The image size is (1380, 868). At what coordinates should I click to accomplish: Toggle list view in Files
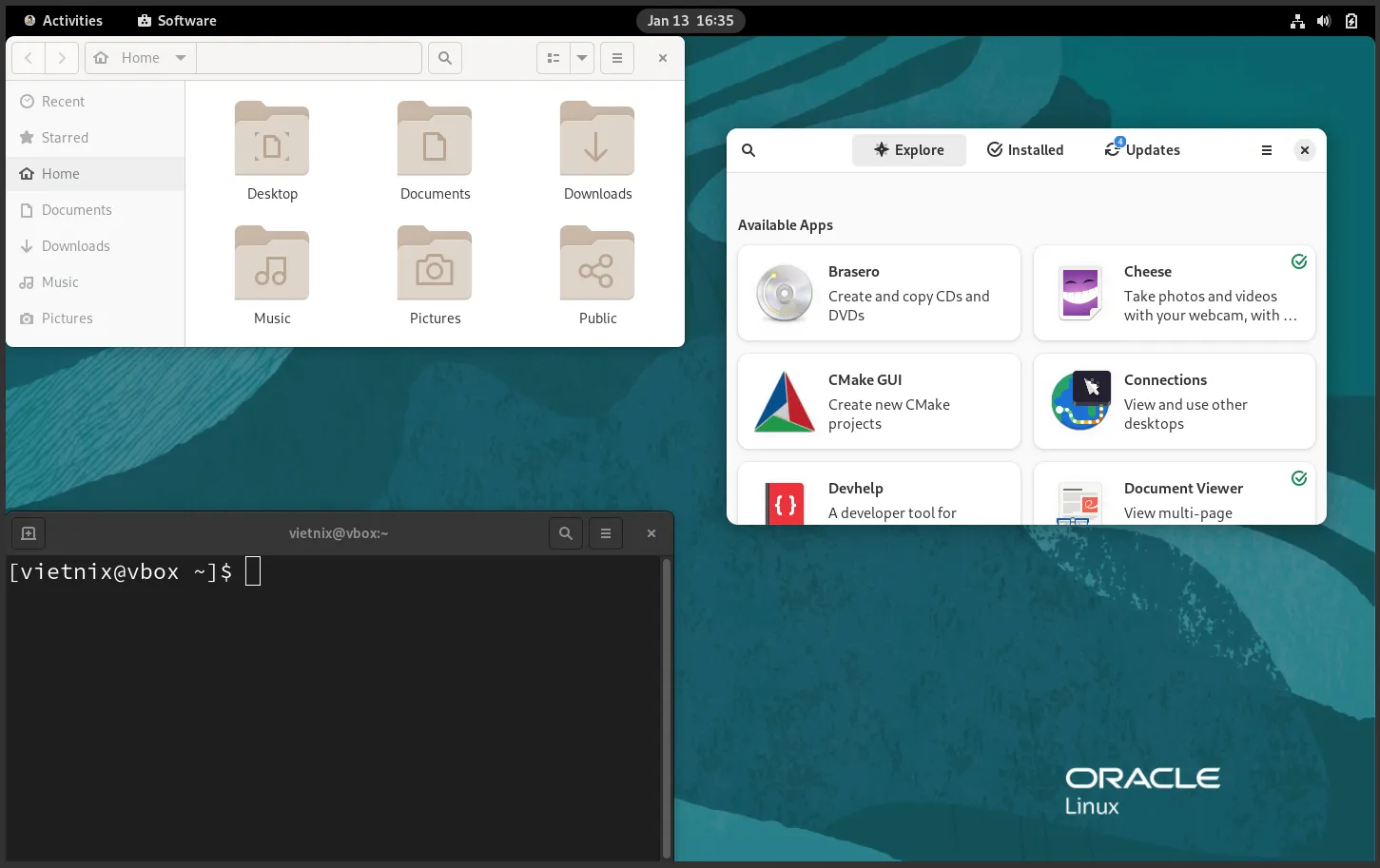pos(553,57)
